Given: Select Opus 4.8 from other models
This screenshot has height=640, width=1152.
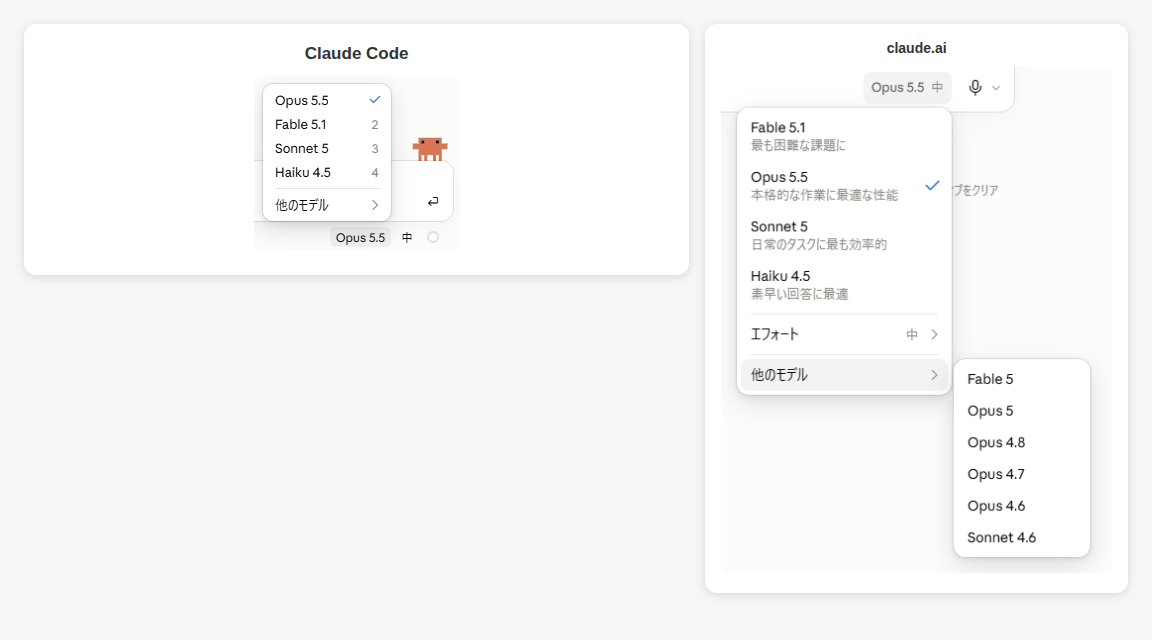Looking at the screenshot, I should (x=1021, y=442).
